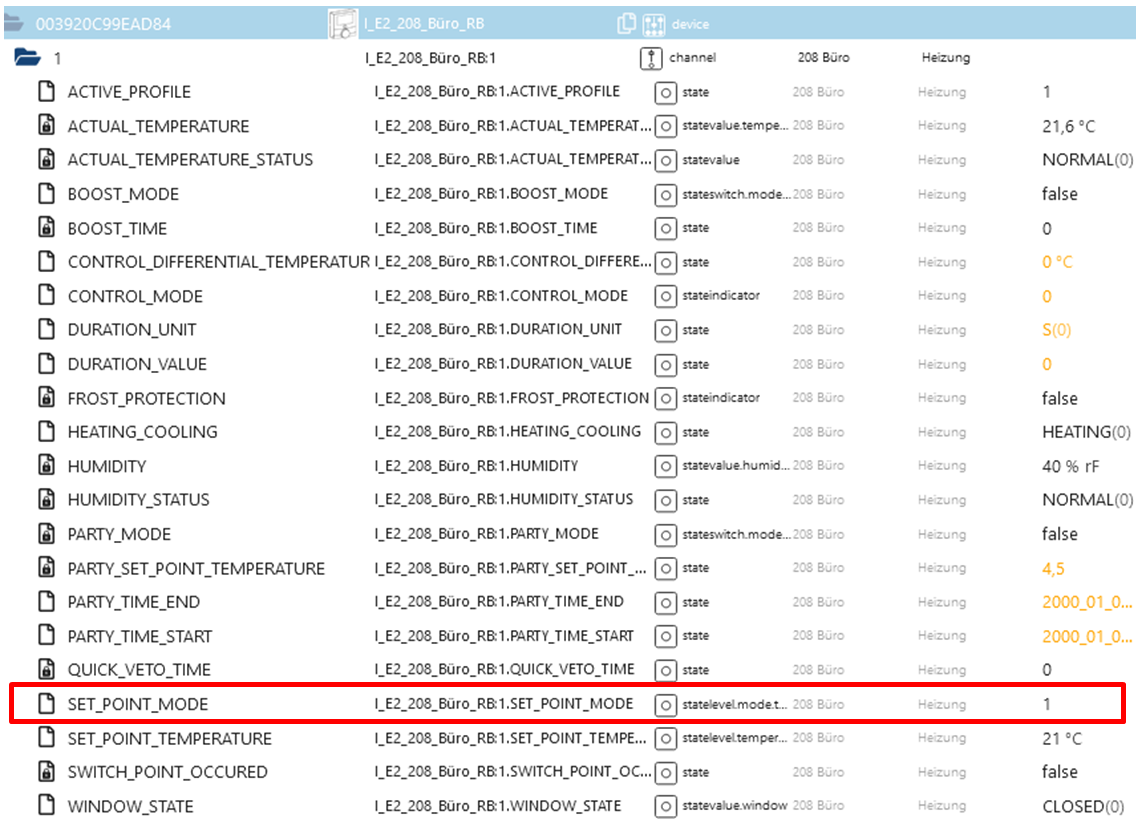Click the locked file icon of ACTUAL_TEMPERATURE
This screenshot has height=824, width=1136.
click(x=46, y=125)
